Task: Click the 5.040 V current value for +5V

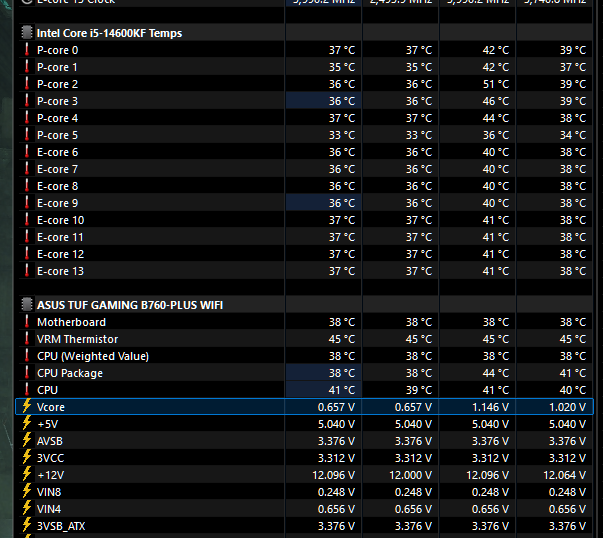Action: pyautogui.click(x=336, y=424)
